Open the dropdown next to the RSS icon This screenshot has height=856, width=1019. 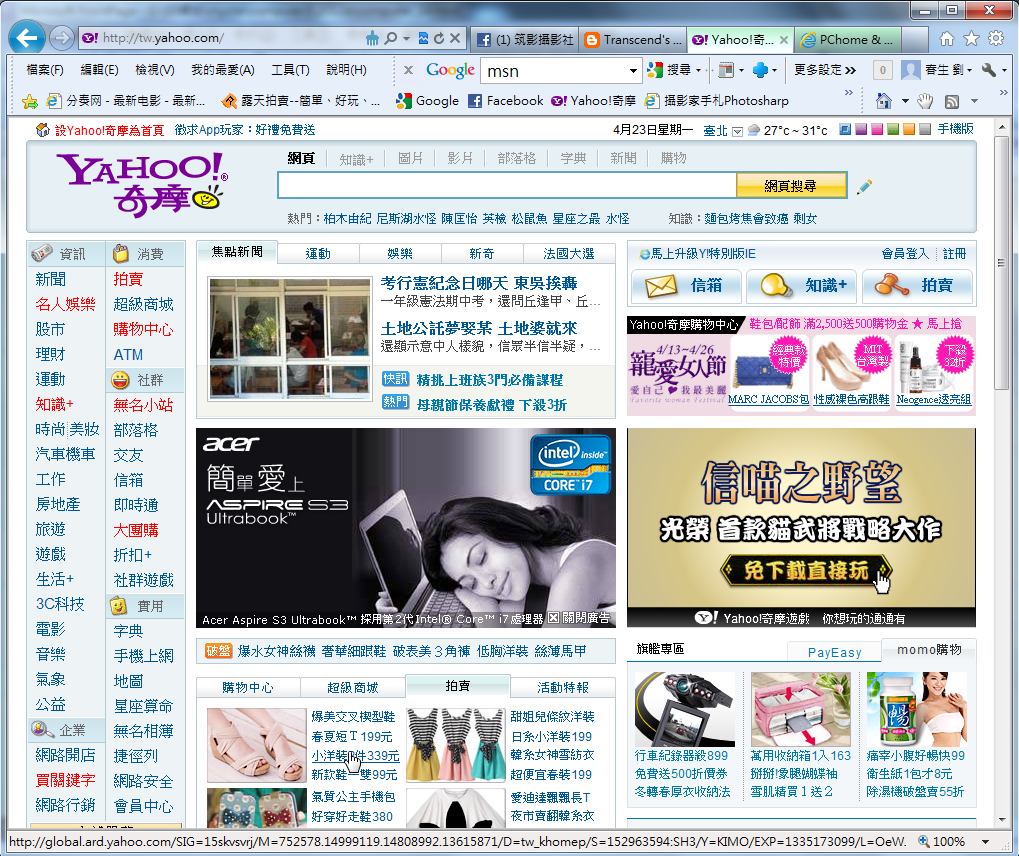click(x=974, y=101)
